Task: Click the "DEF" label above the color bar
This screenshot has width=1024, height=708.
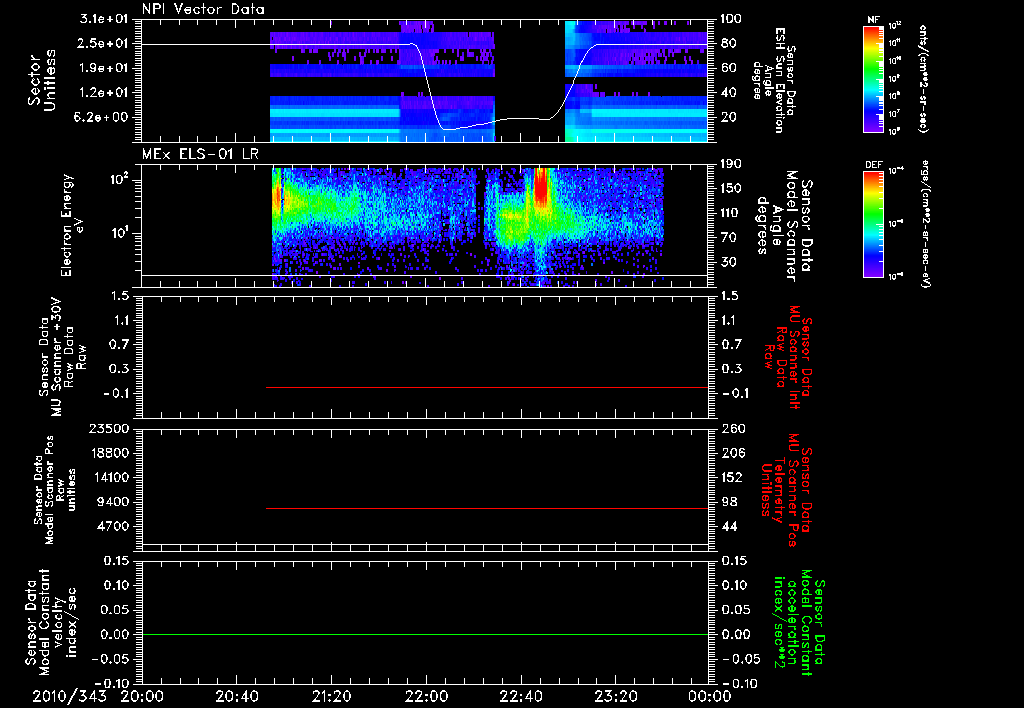Action: pos(874,165)
